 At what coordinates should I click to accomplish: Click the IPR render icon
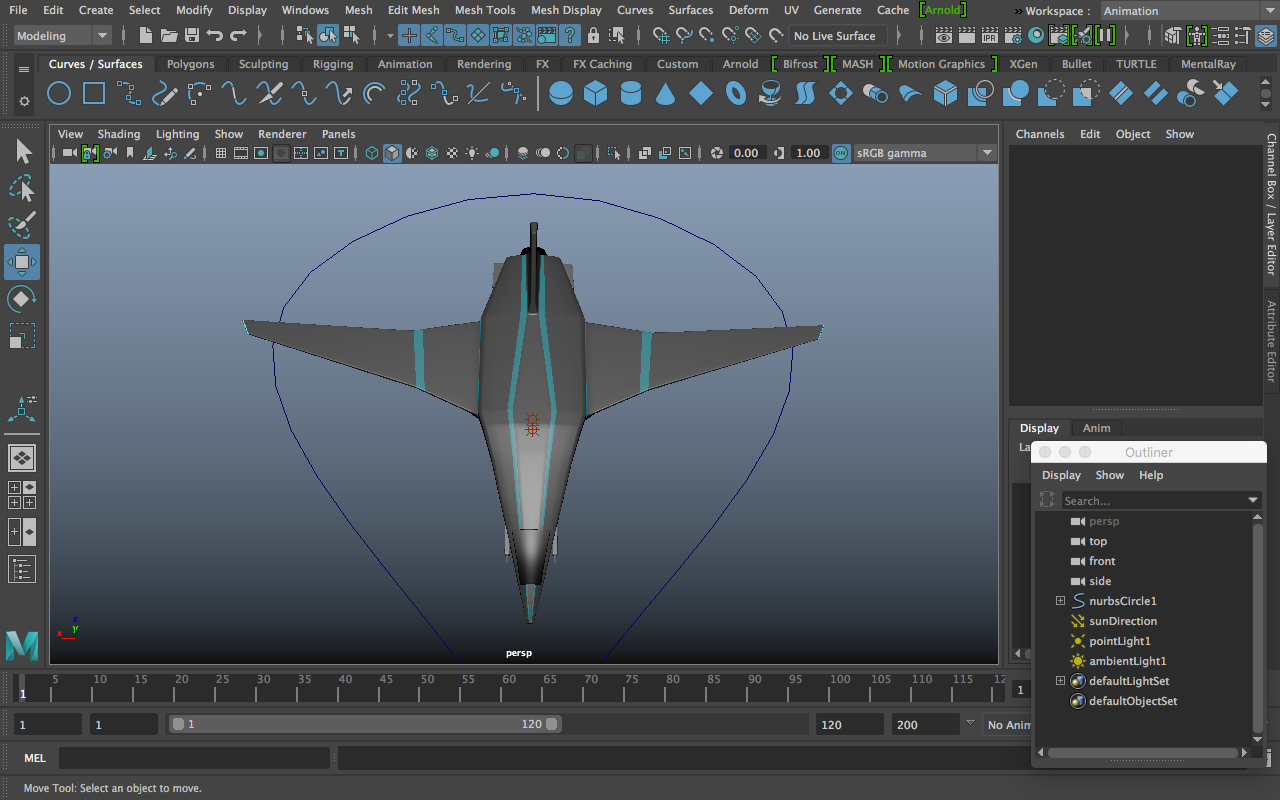pos(990,36)
